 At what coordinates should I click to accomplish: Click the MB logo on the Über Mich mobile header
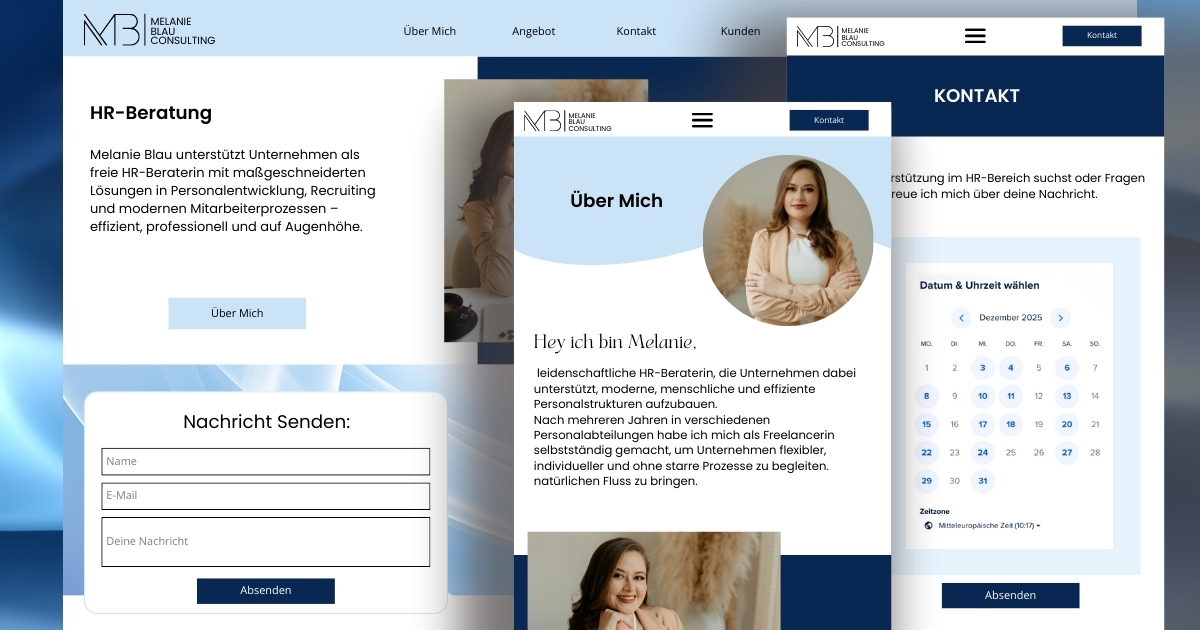pos(566,121)
